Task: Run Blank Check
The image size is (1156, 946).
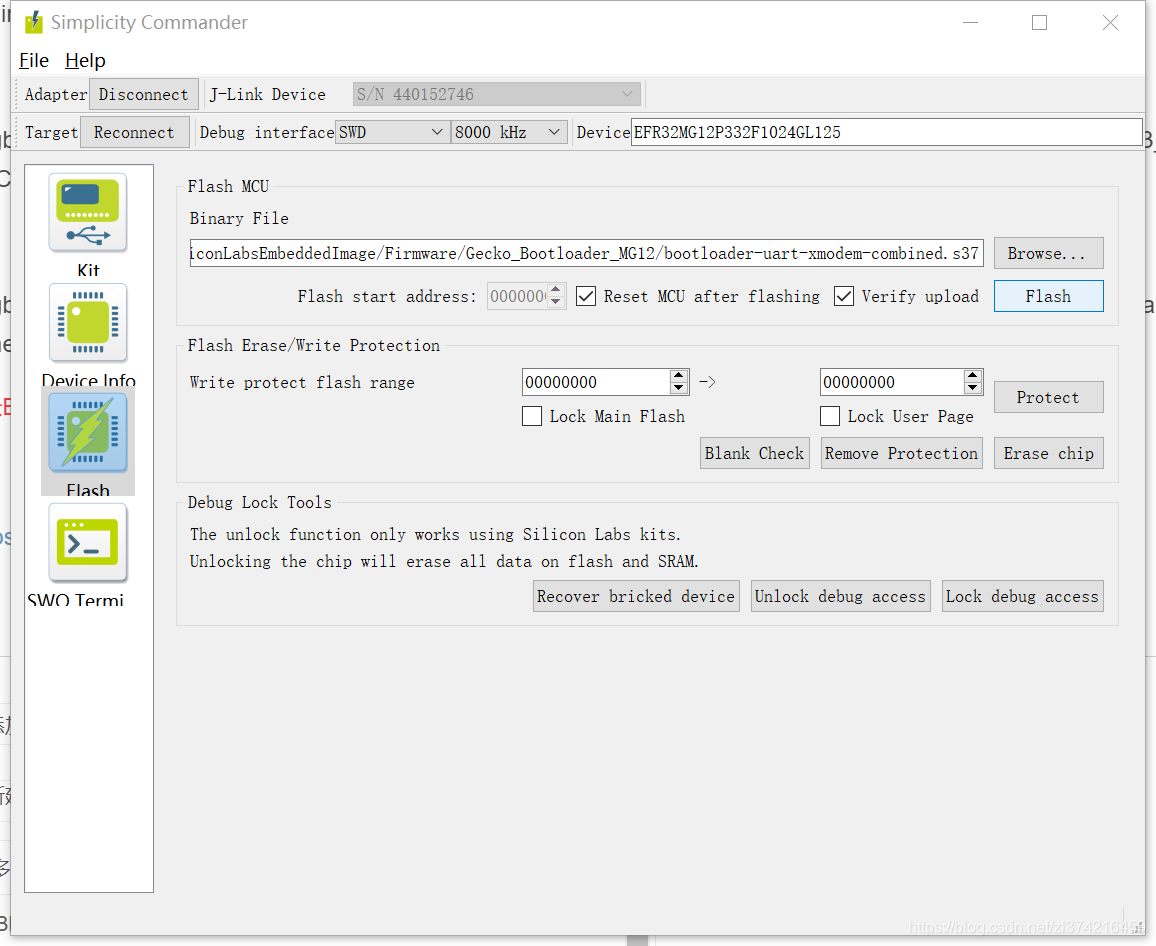Action: [754, 453]
